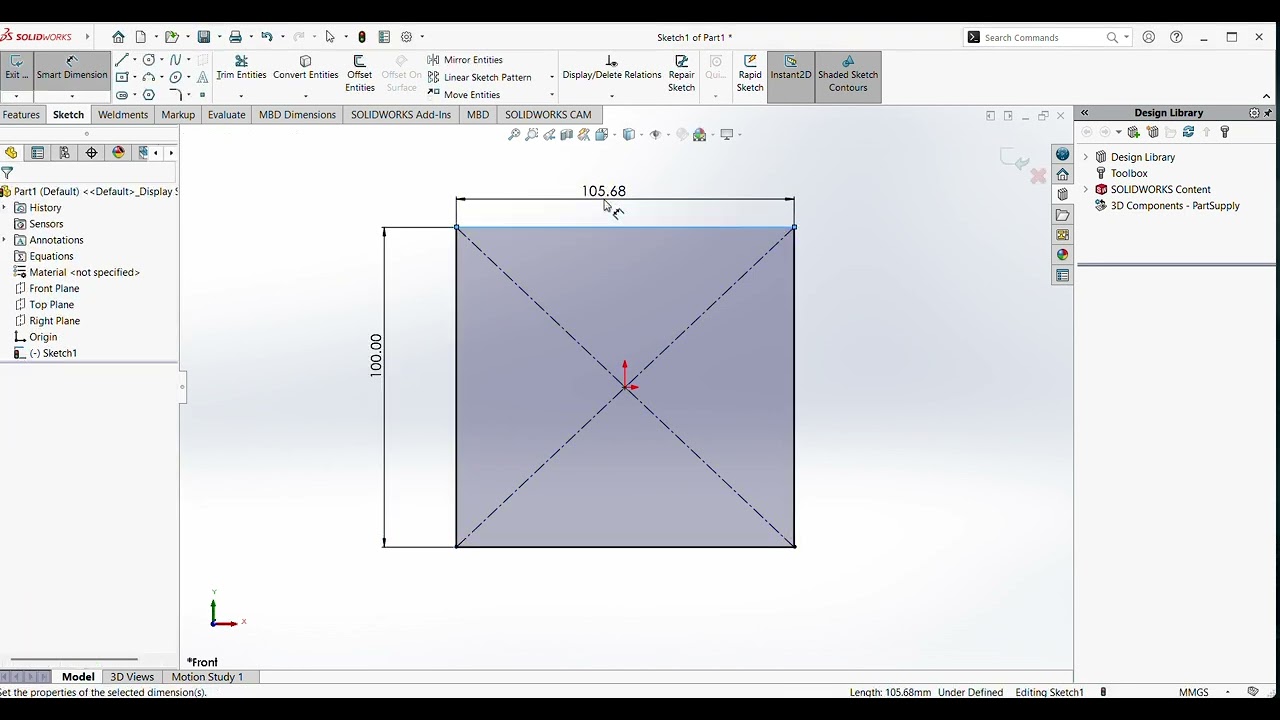Click the Rebuild traffic light icon
This screenshot has width=1280, height=720.
coord(362,37)
